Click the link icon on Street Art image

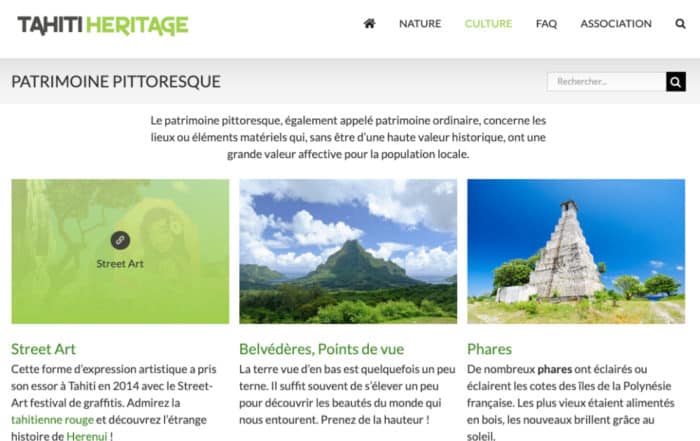coord(120,240)
